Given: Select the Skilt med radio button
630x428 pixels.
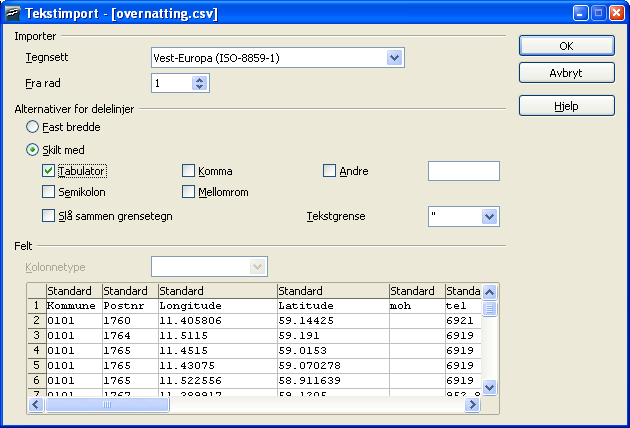Looking at the screenshot, I should click(33, 150).
